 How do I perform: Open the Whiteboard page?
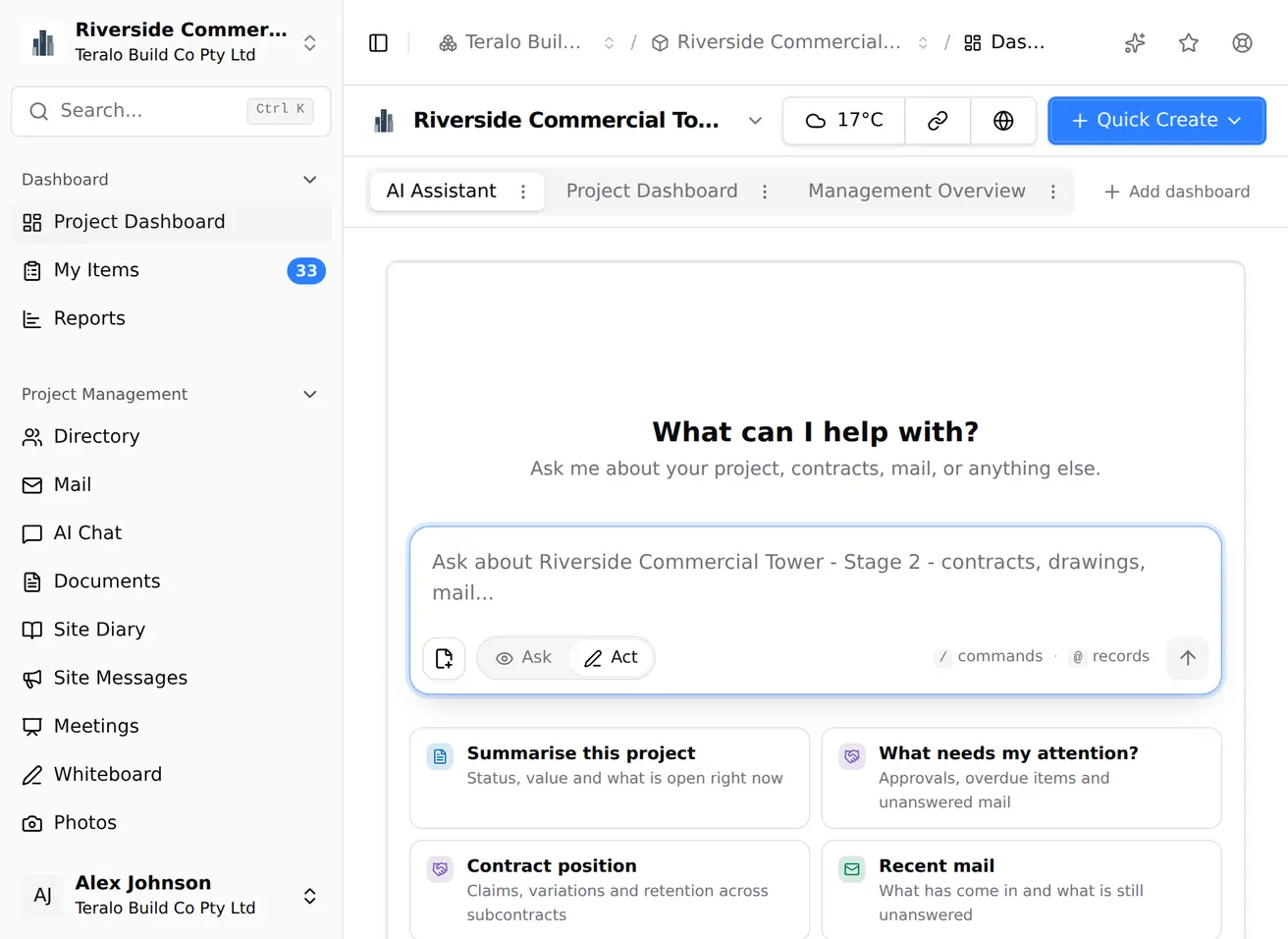[171, 774]
